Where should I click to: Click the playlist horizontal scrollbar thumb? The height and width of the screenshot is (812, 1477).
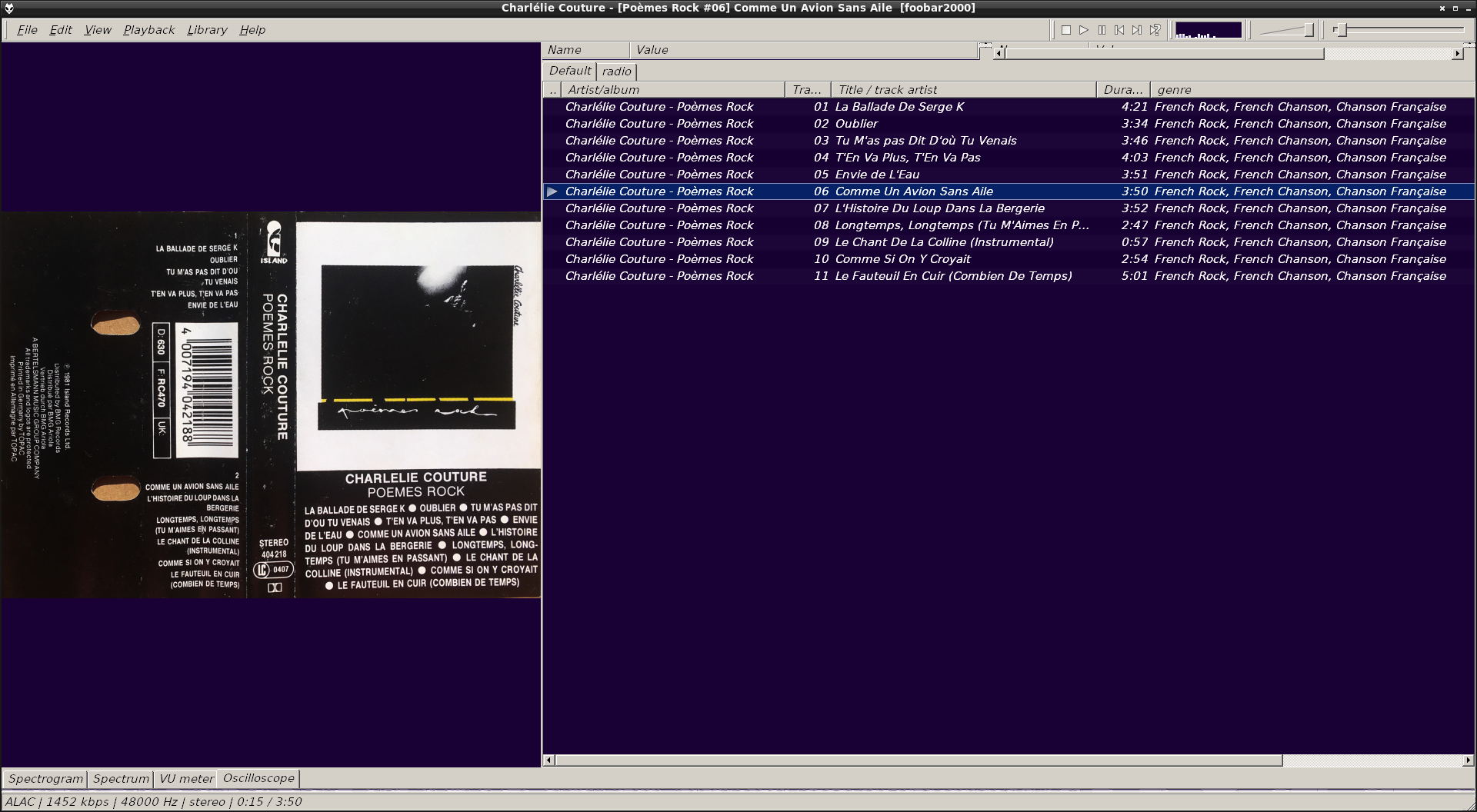(919, 760)
